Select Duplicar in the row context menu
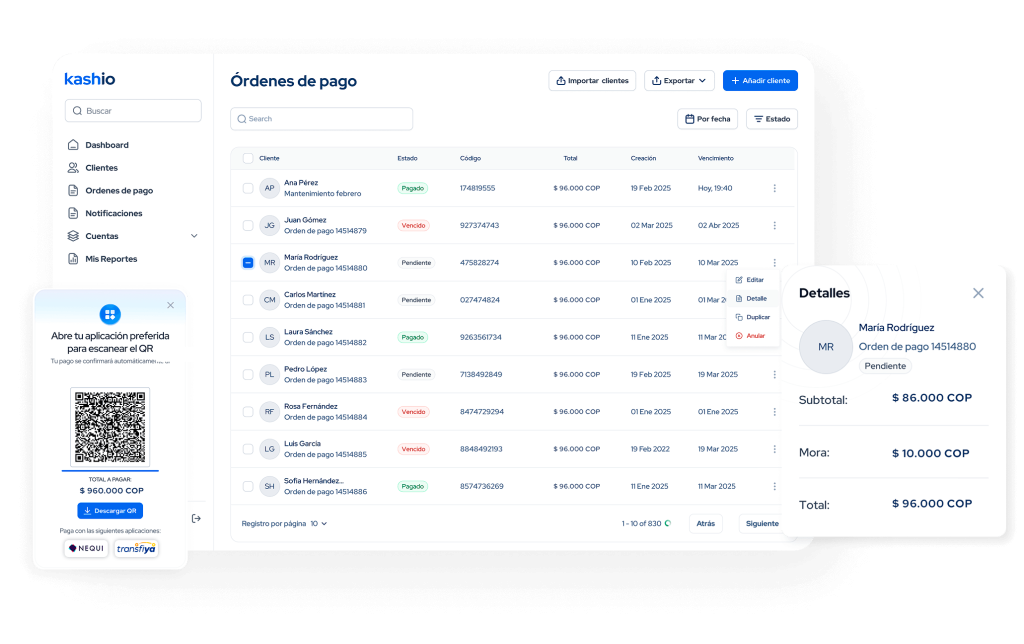Viewport: 1024px width, 644px height. pyautogui.click(x=757, y=317)
